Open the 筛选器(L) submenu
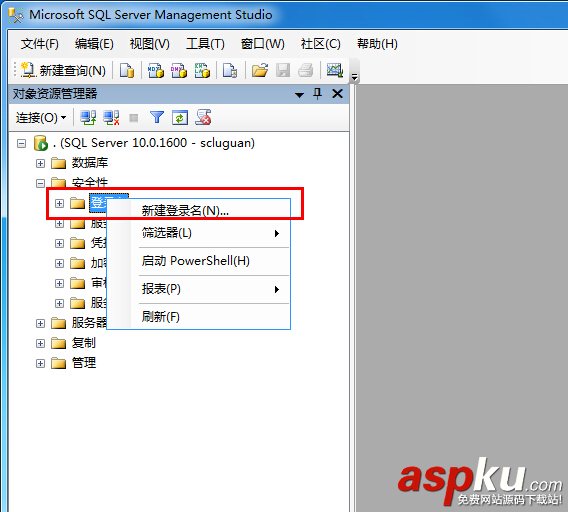Viewport: 568px width, 512px height. (199, 233)
